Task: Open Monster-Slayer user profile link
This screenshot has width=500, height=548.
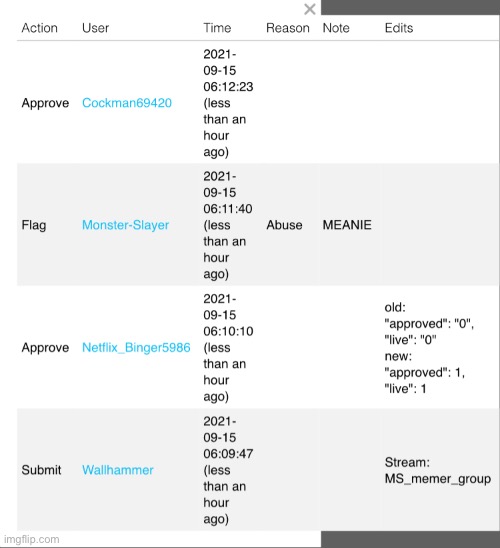Action: click(125, 225)
